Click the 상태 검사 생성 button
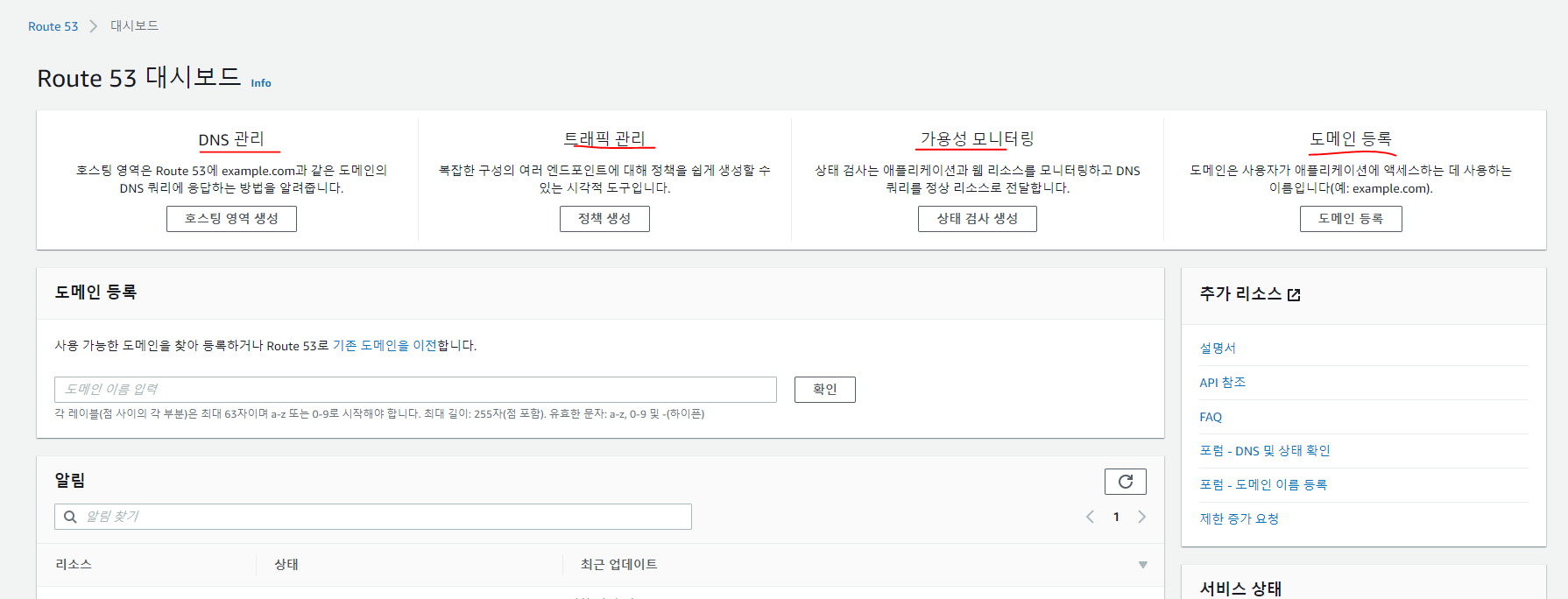Viewport: 1568px width, 599px height. point(978,219)
